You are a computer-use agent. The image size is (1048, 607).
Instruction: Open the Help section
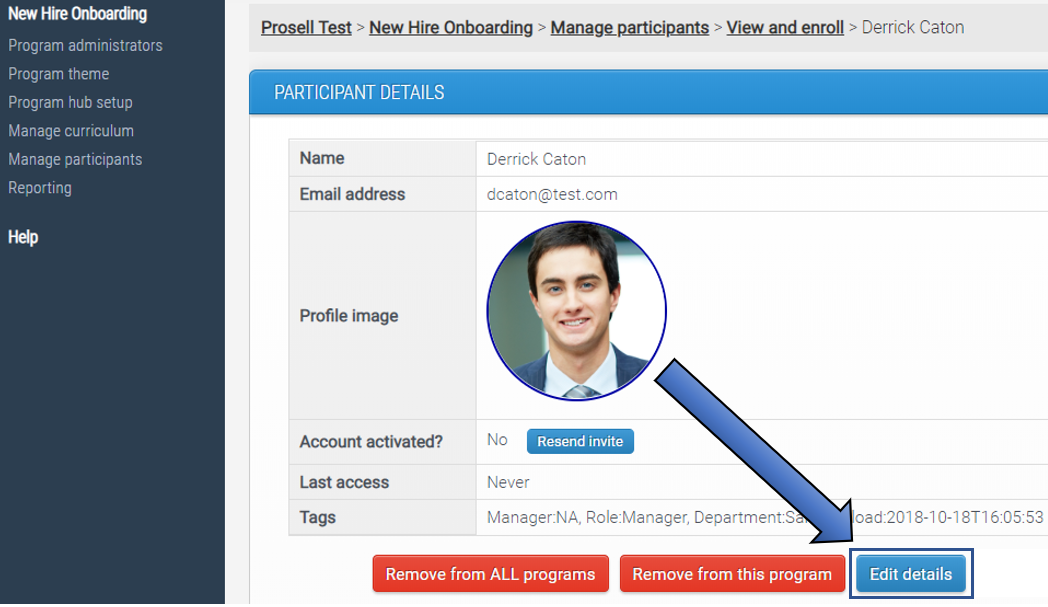click(x=23, y=237)
